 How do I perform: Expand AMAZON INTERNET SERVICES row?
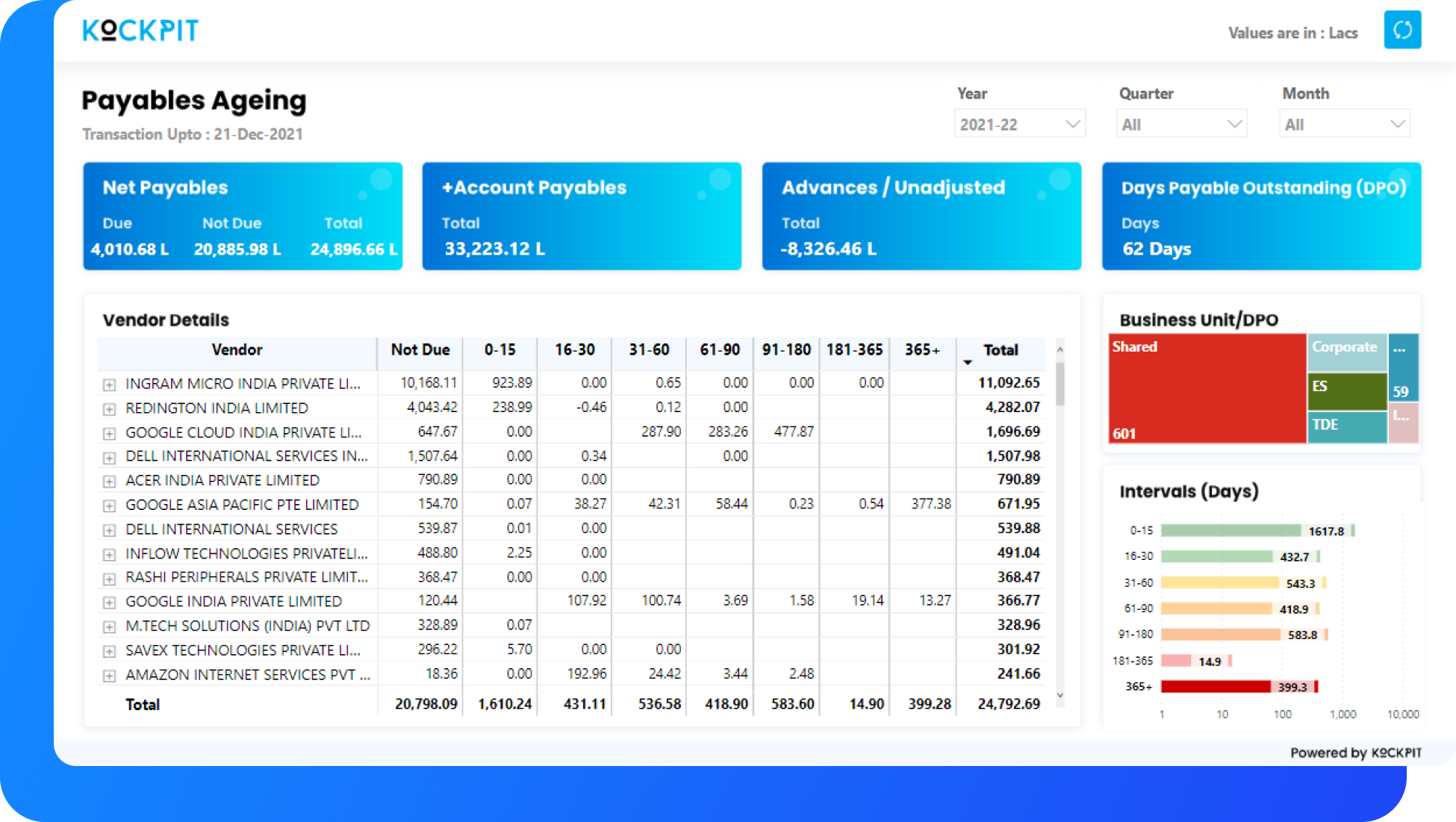tap(109, 676)
